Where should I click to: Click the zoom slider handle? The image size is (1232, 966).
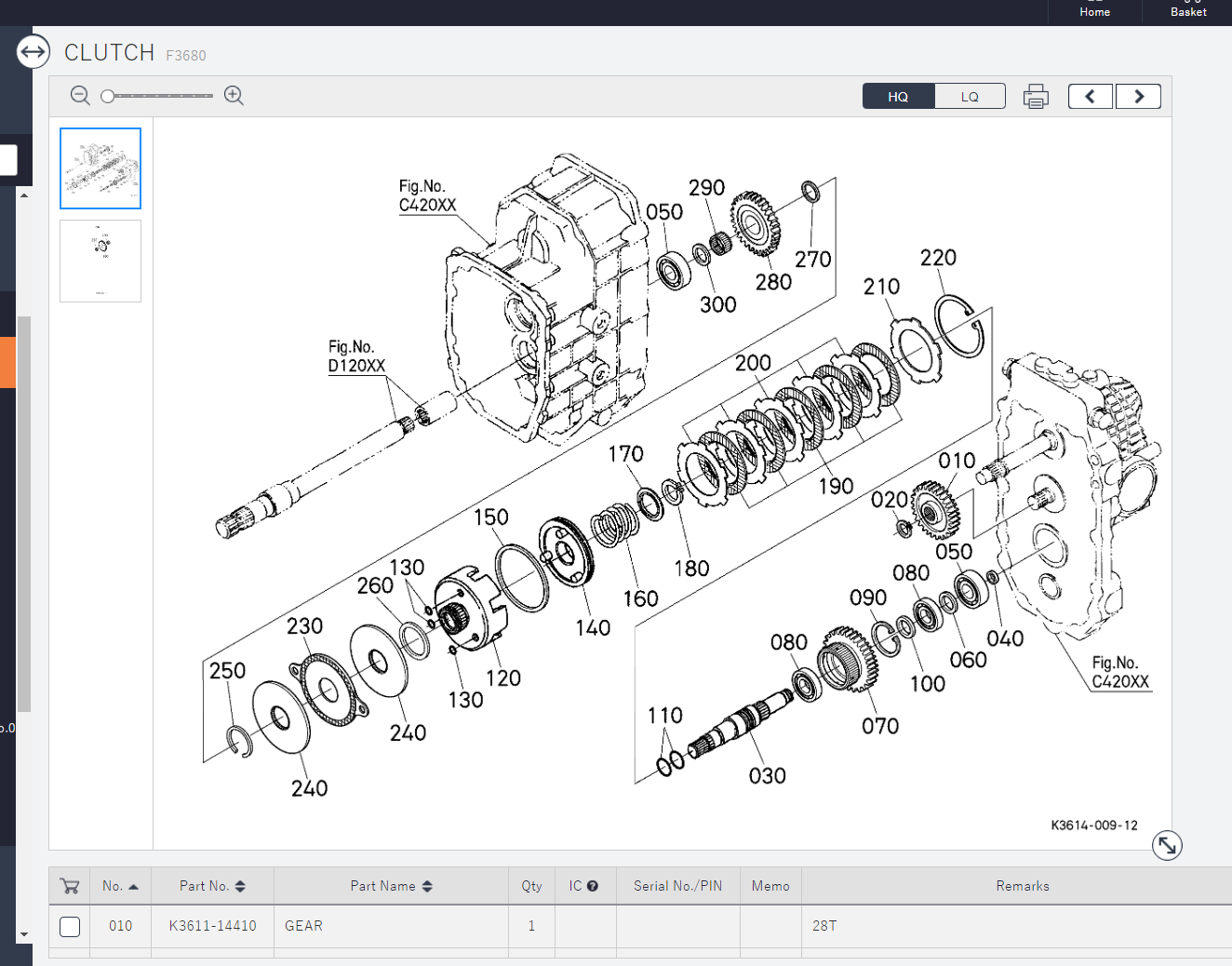(x=108, y=96)
